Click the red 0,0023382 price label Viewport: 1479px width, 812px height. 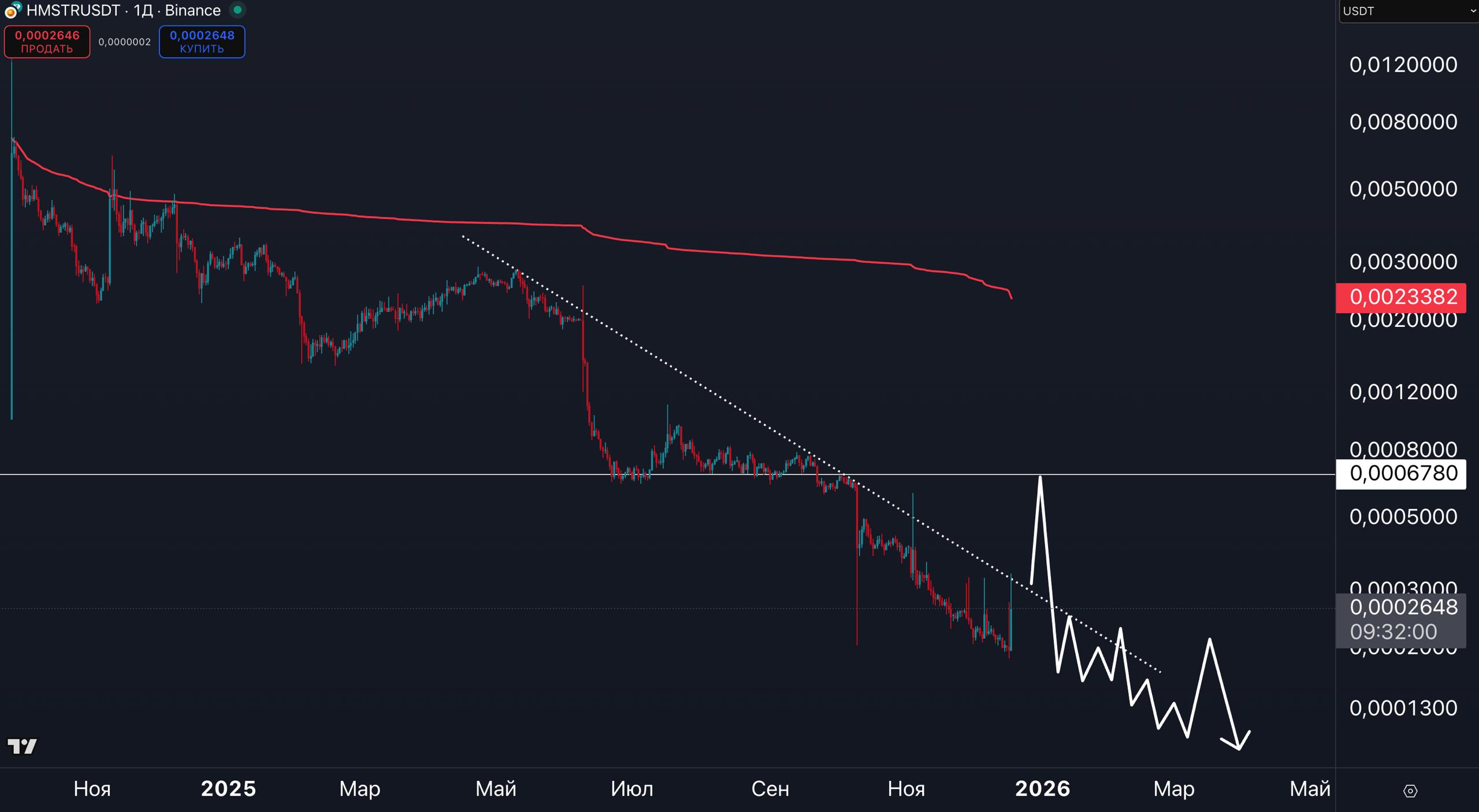pyautogui.click(x=1400, y=297)
